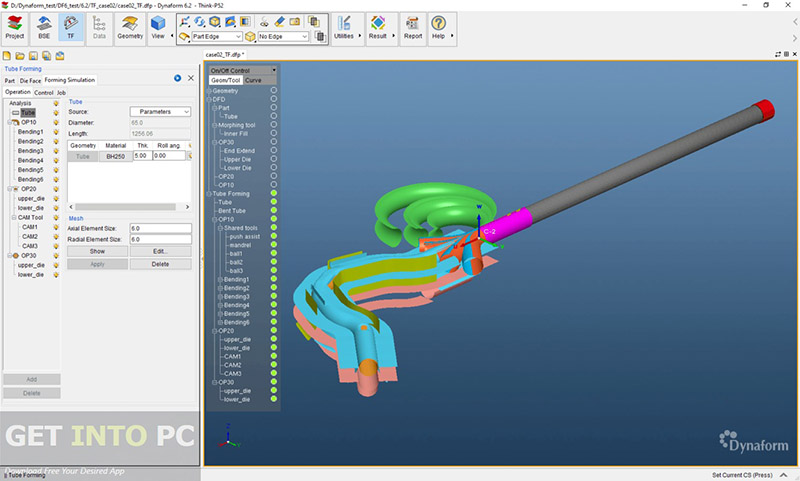800x481 pixels.
Task: Open the Project toolbar button
Action: (15, 25)
